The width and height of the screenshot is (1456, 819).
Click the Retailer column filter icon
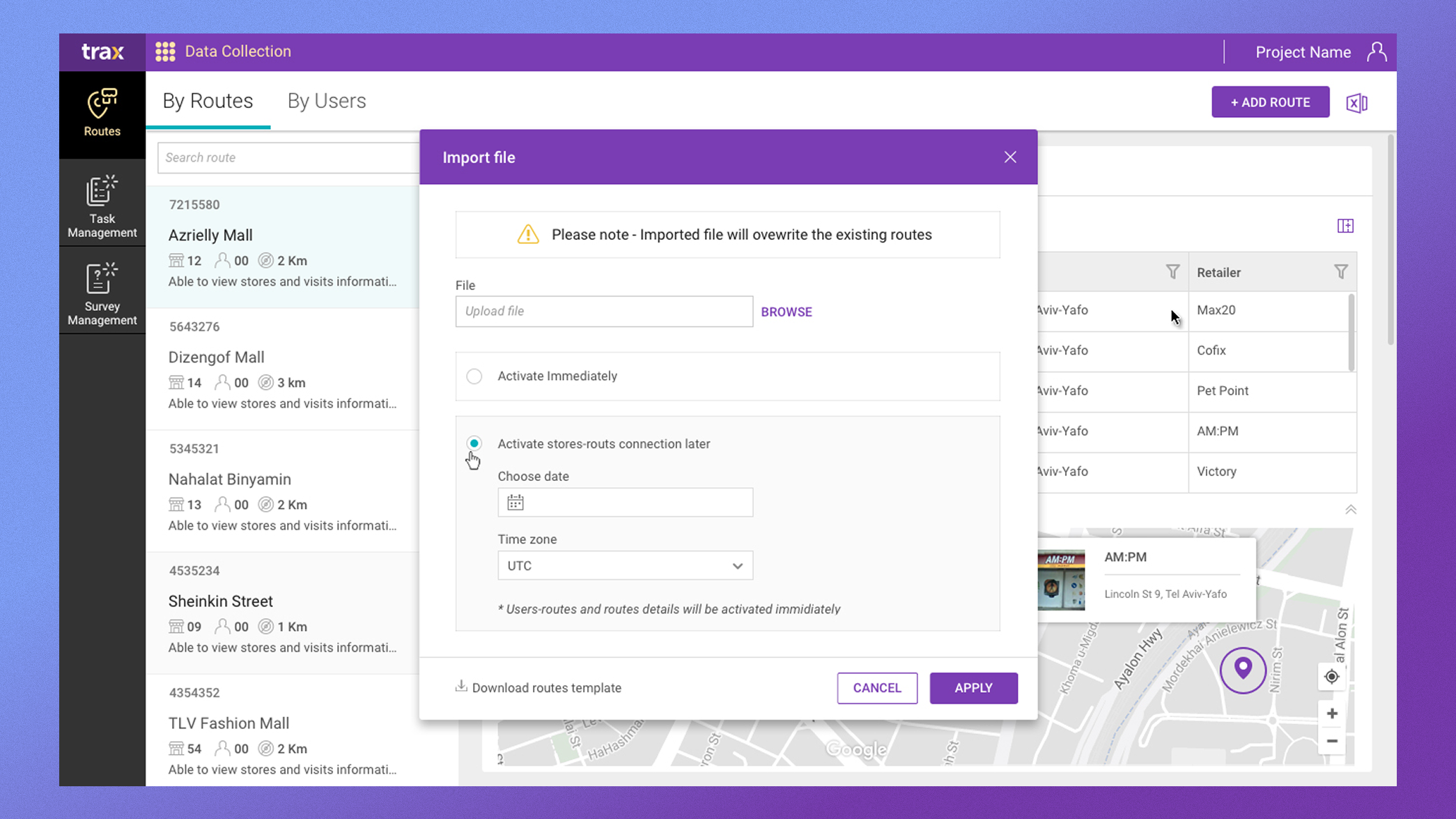(x=1340, y=272)
